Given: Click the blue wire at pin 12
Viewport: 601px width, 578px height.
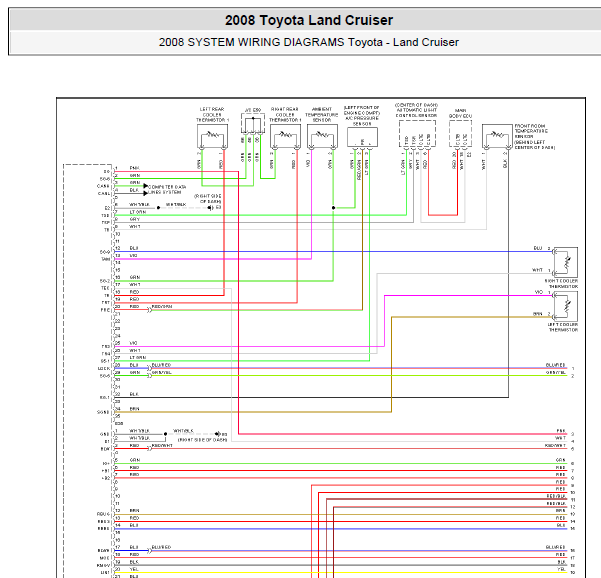Looking at the screenshot, I should pos(333,252).
